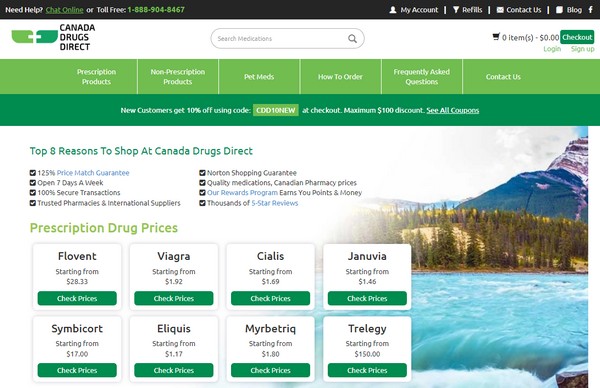Click checkmark beside Quality medications, Canadian Pharmacy prices
Viewport: 600px width, 388px height.
pyautogui.click(x=202, y=183)
